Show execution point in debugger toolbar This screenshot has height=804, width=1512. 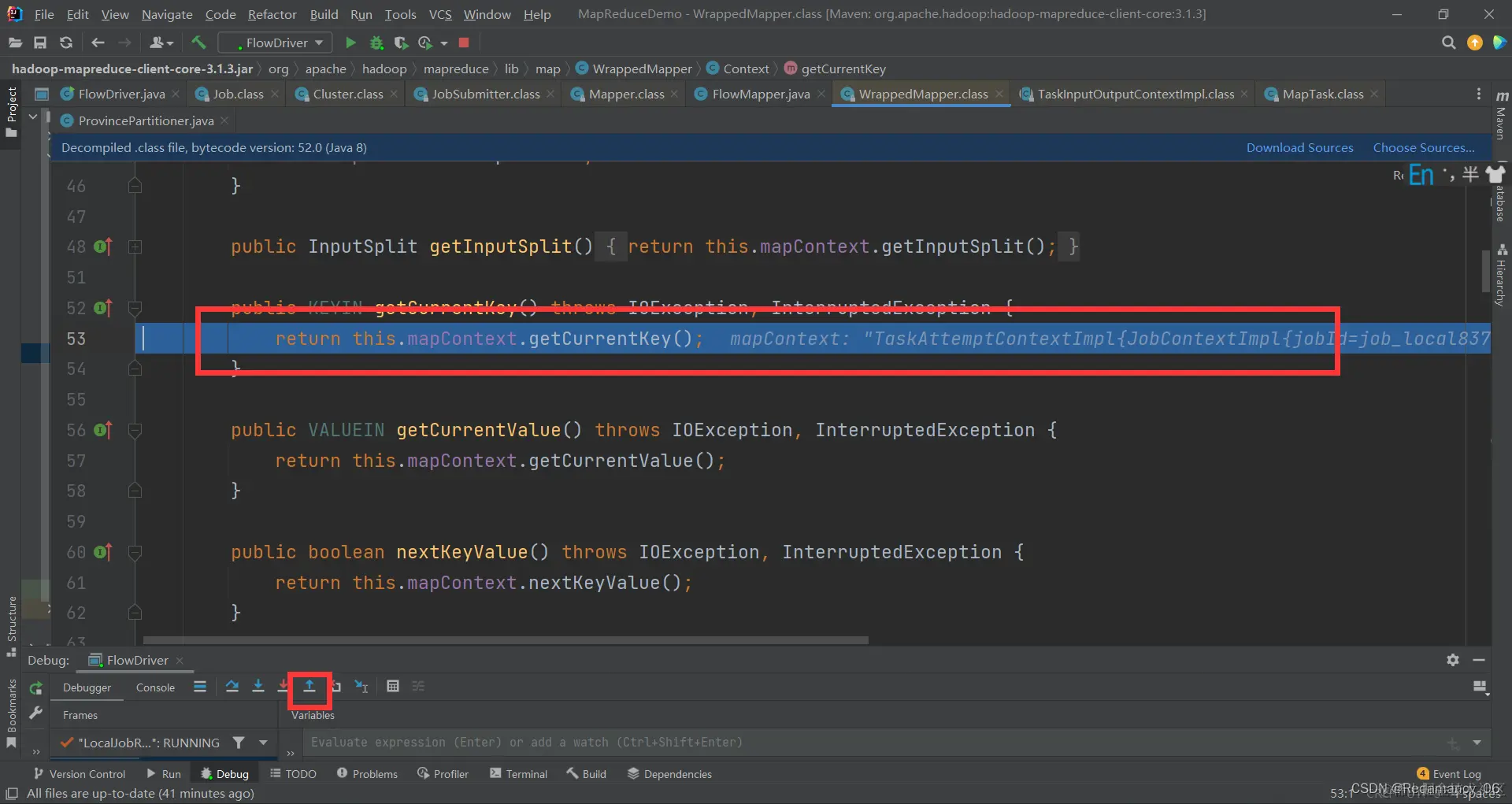point(200,687)
